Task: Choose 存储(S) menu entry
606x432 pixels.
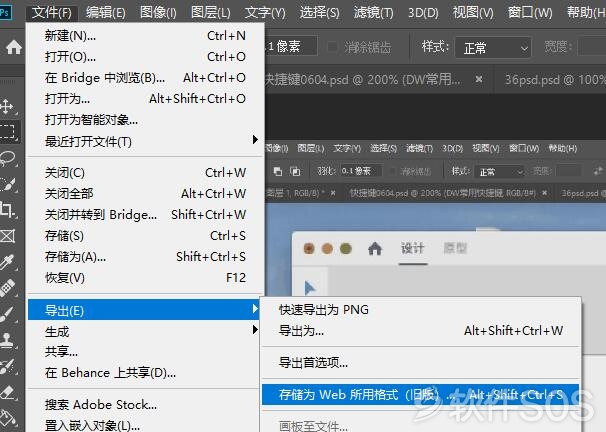Action: [x=145, y=236]
